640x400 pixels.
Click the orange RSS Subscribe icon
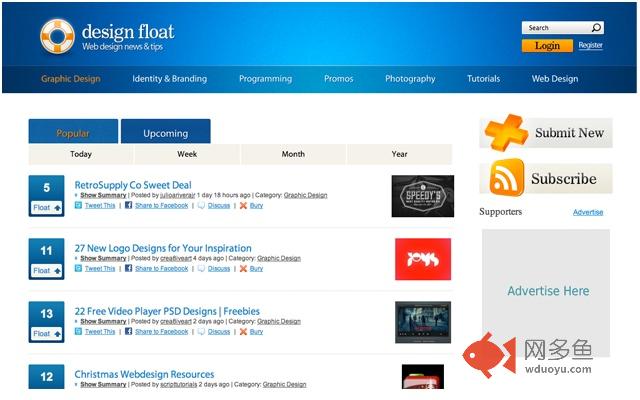point(507,178)
